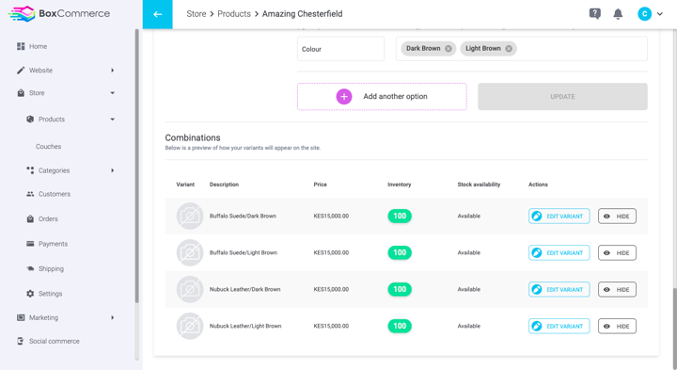Image resolution: width=677 pixels, height=370 pixels.
Task: Click the Nubuck Leather/Dark Brown description
Action: (x=245, y=289)
